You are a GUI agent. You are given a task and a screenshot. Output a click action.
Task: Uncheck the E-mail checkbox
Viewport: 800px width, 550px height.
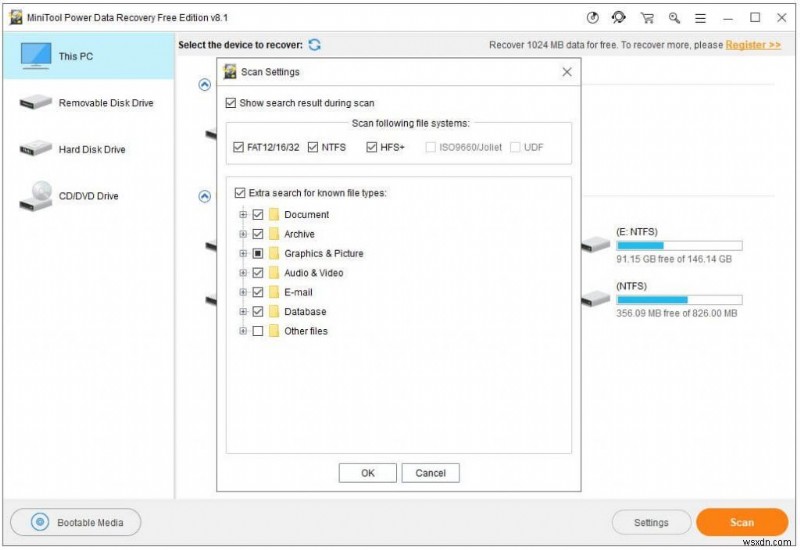258,292
